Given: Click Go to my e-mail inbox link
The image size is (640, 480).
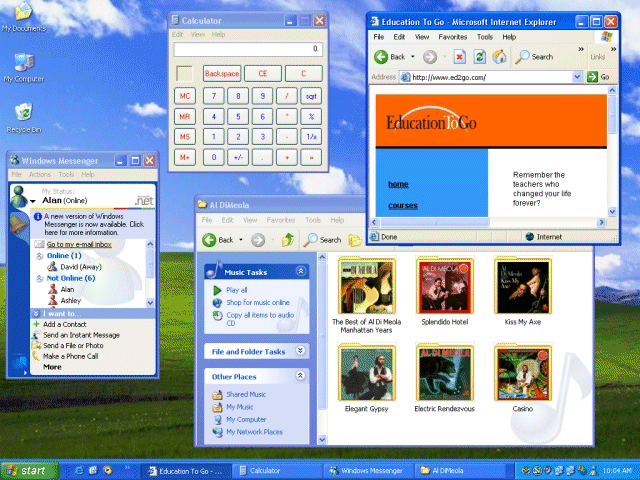Looking at the screenshot, I should pos(79,244).
